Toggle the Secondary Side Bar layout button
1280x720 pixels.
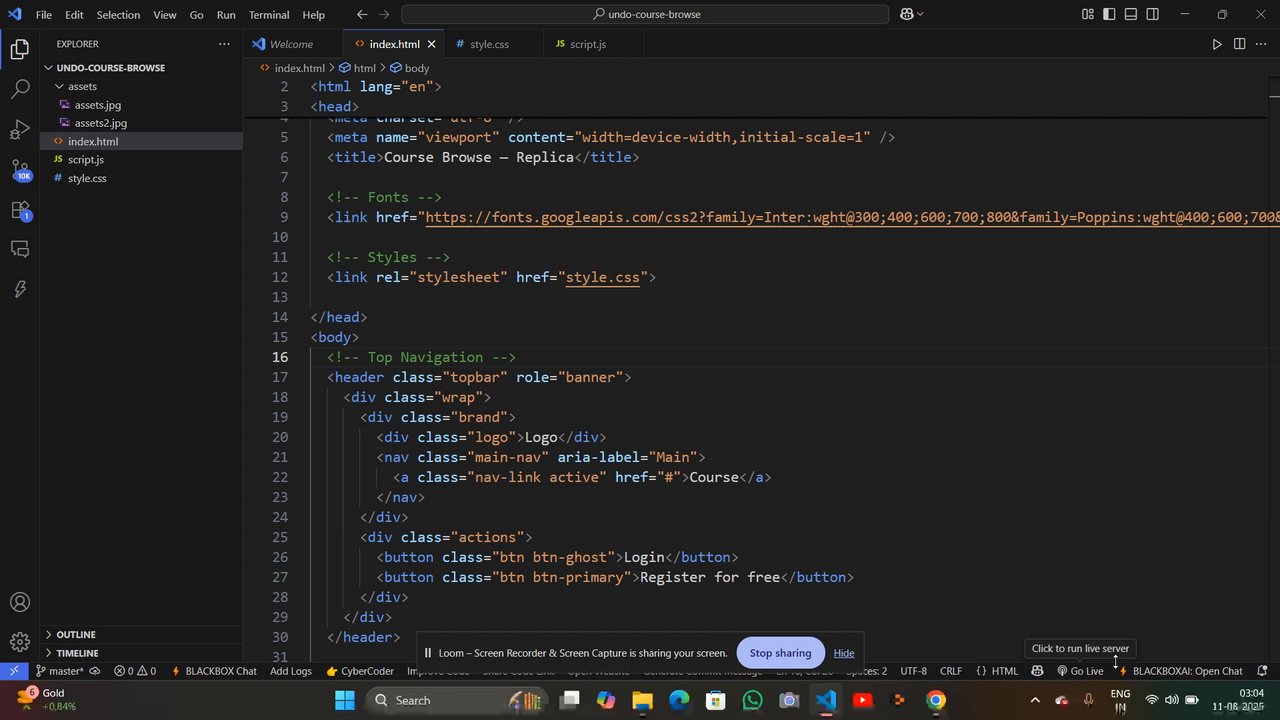[x=1153, y=15]
